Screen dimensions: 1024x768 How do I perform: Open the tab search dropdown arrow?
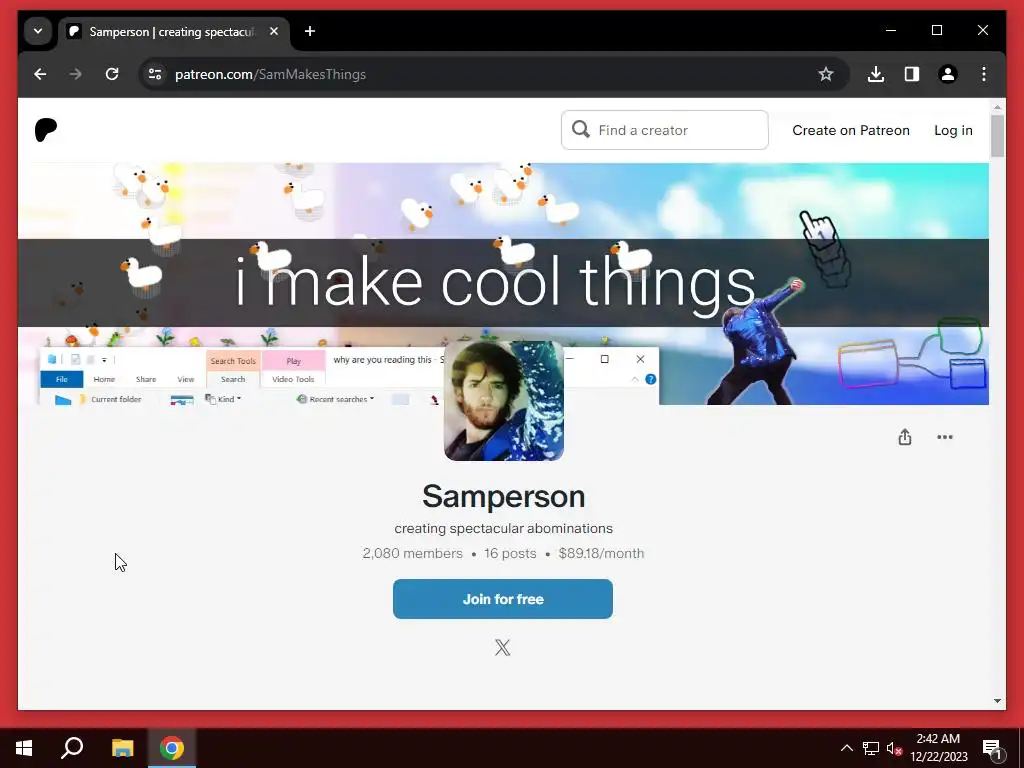38,31
